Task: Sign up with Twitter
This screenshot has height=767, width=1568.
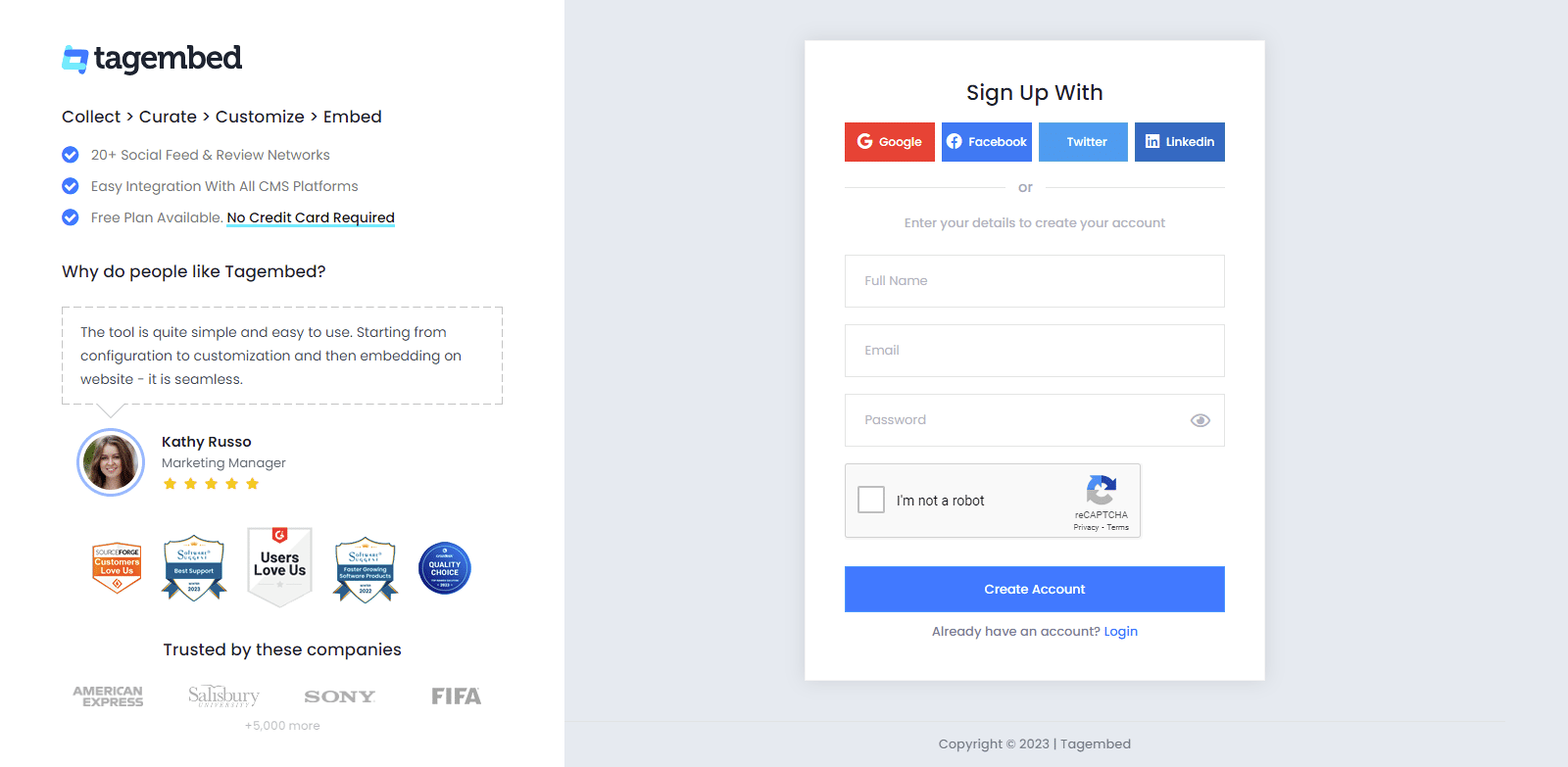Action: (1083, 141)
